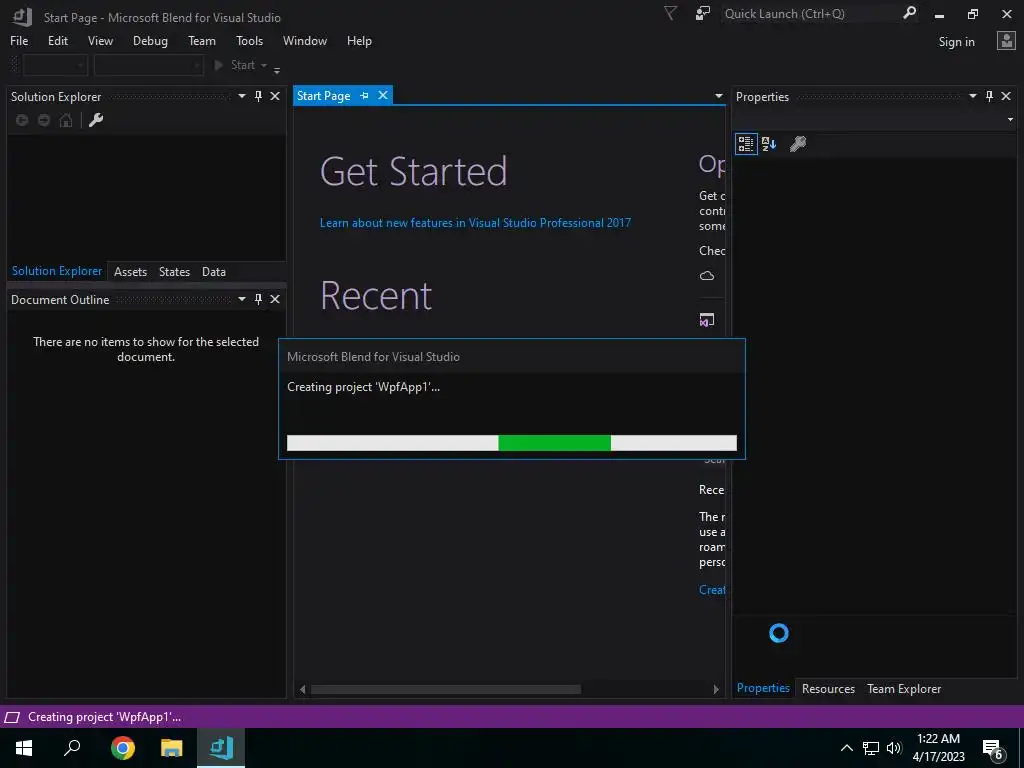Open the Team menu
1024x768 pixels.
(x=202, y=40)
